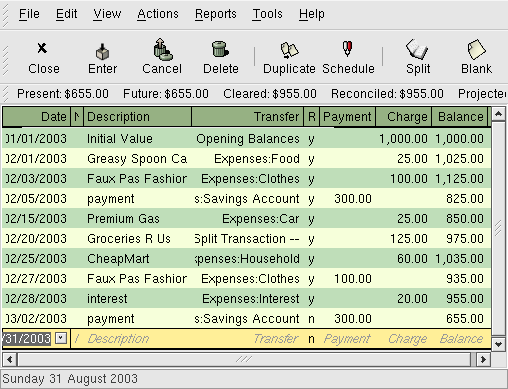Open the Actions menu
Viewport: 508px width, 389px height.
pyautogui.click(x=158, y=14)
